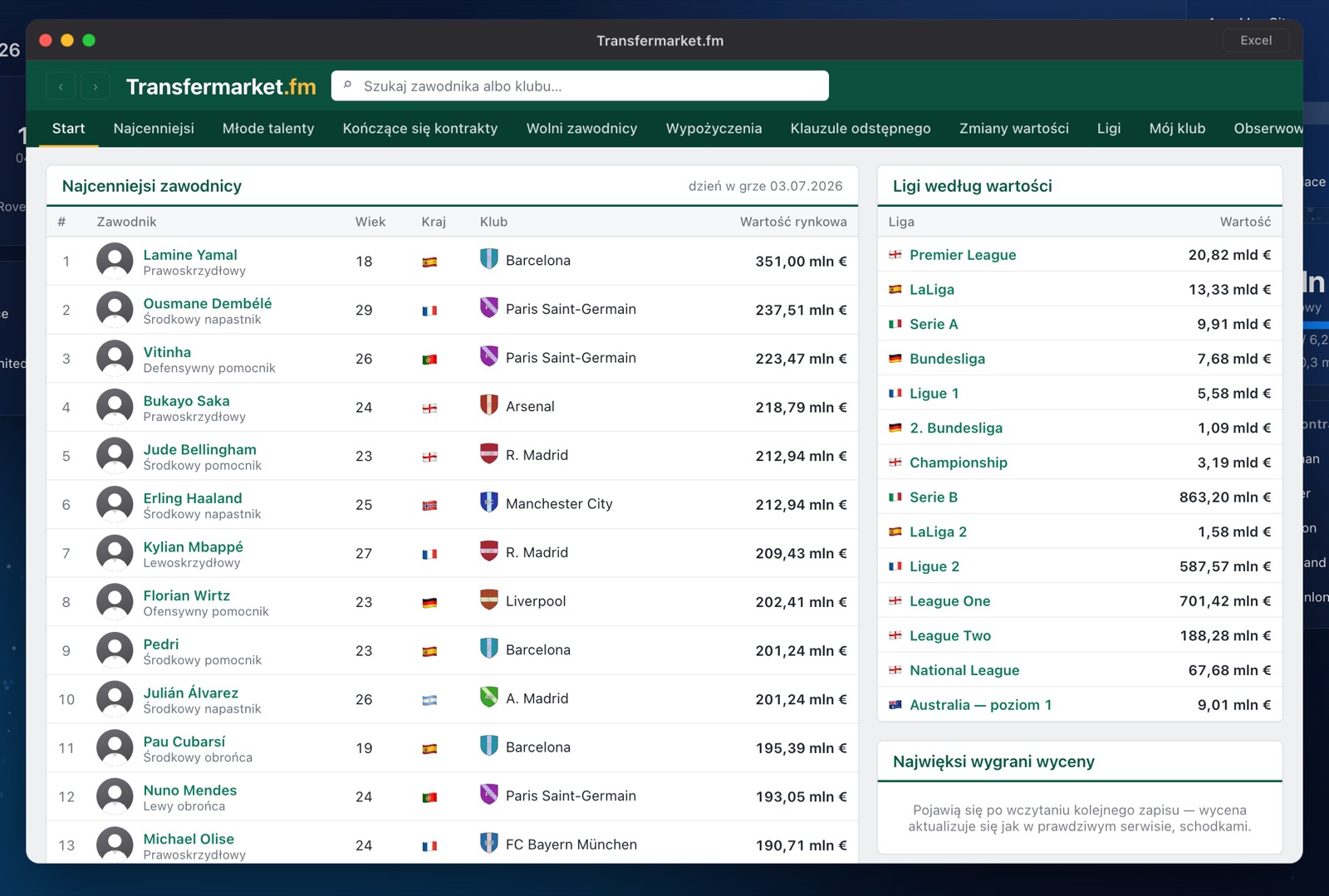Click the Transfermarket.fm logo
1329x896 pixels.
pyautogui.click(x=221, y=86)
